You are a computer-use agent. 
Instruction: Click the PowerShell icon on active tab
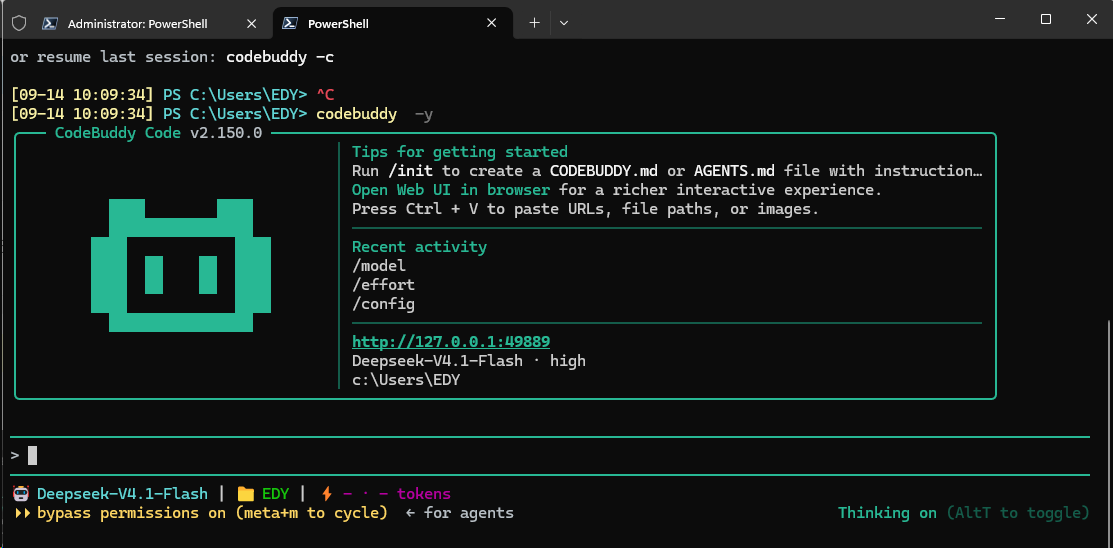pyautogui.click(x=290, y=23)
